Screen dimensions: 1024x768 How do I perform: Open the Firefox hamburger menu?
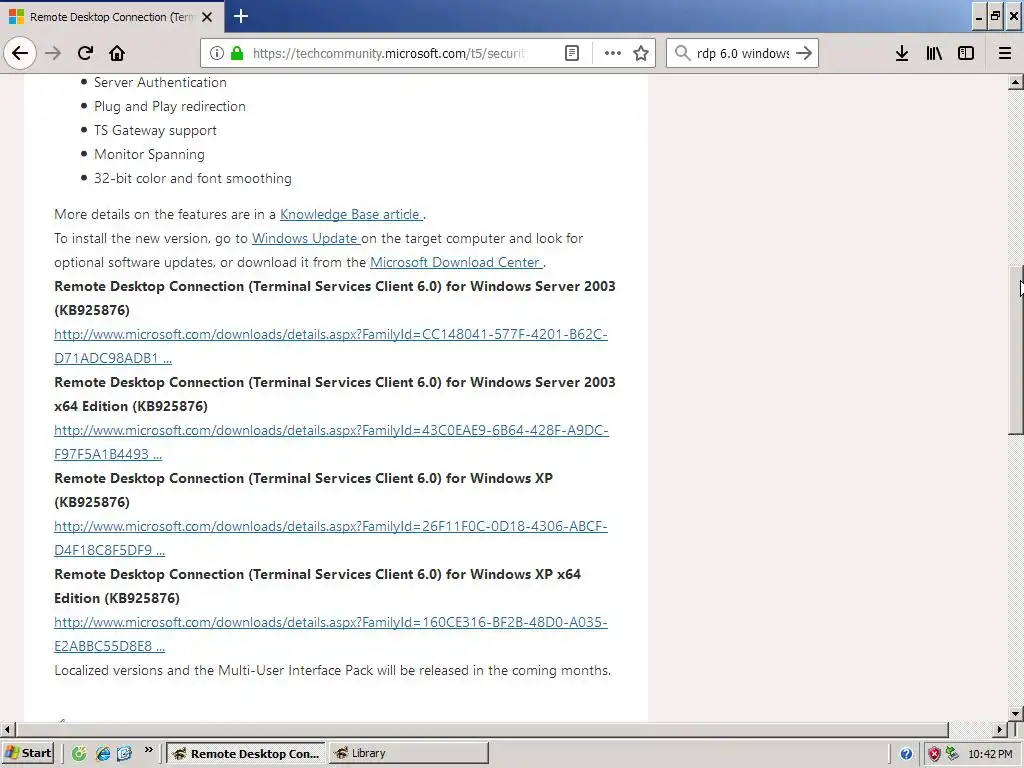[1005, 53]
